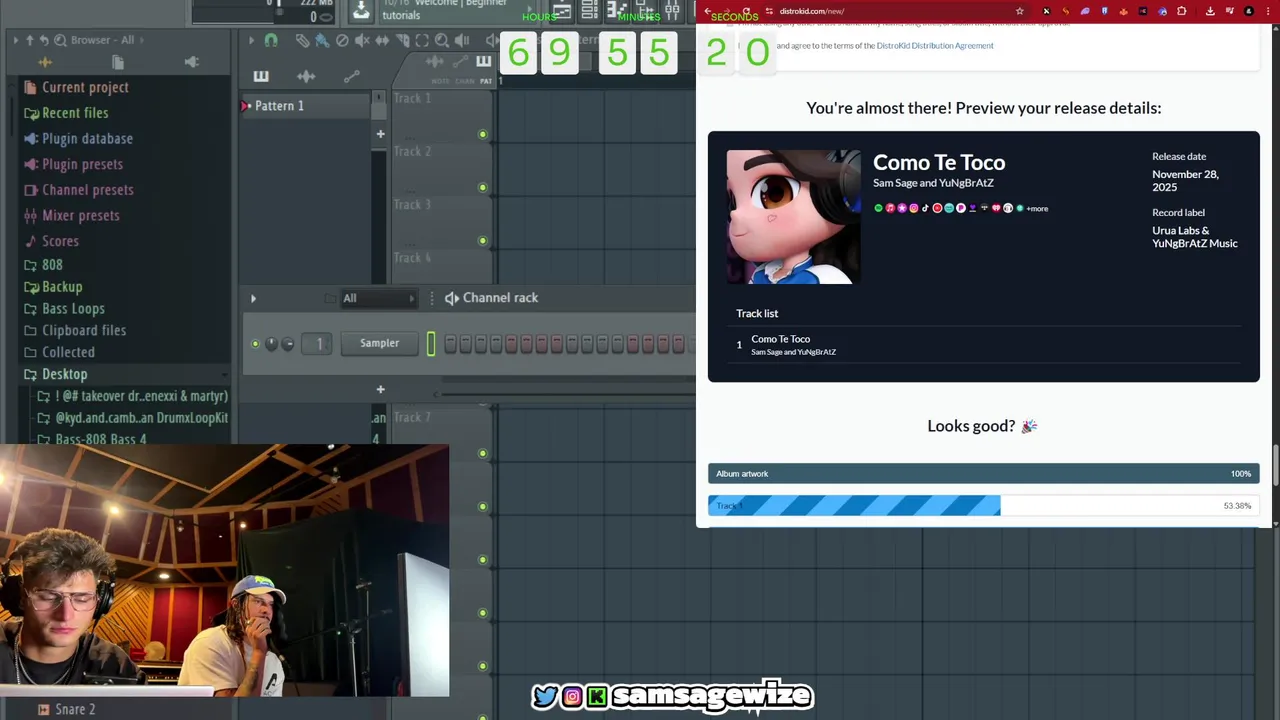This screenshot has width=1280, height=720.
Task: Adjust the Sampler channel pan knob
Action: tap(271, 344)
